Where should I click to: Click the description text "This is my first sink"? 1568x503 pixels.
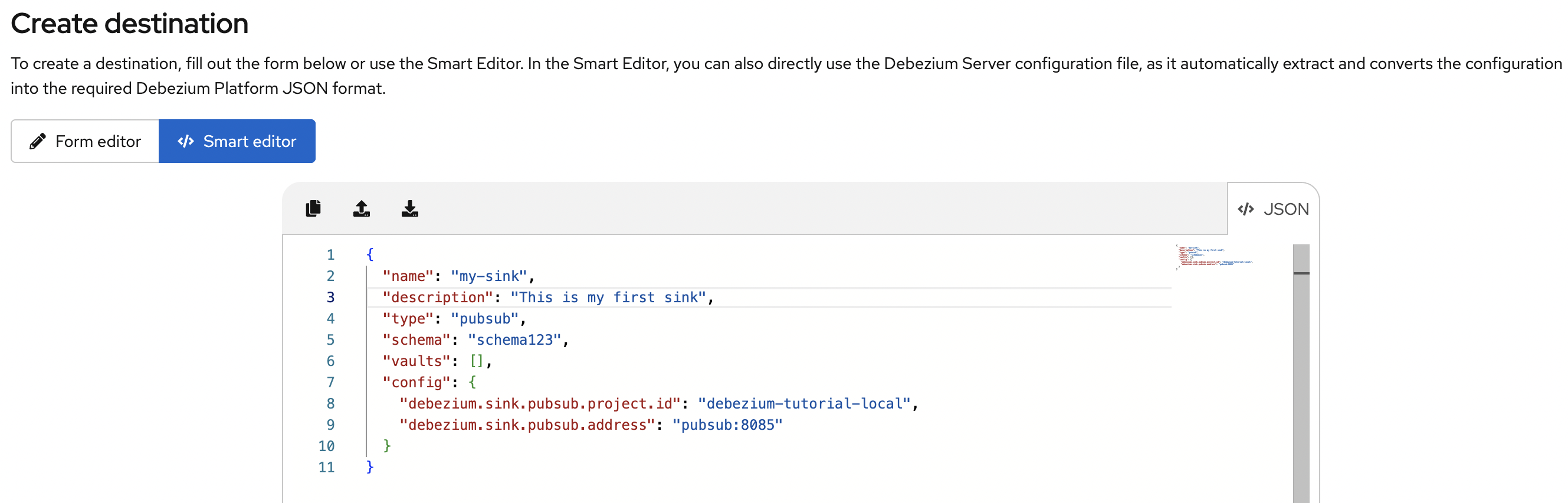pyautogui.click(x=608, y=298)
